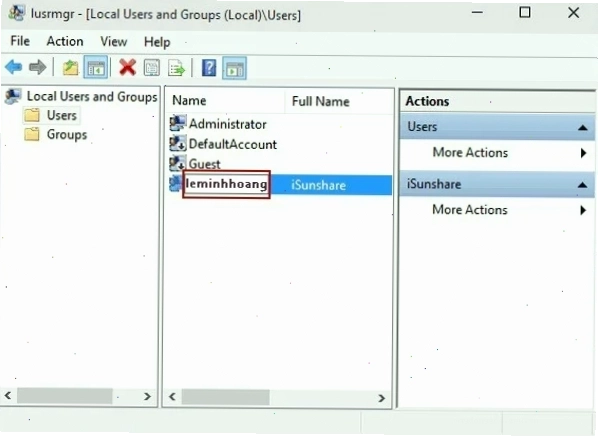
Task: Select the Groups tree node
Action: coord(67,135)
